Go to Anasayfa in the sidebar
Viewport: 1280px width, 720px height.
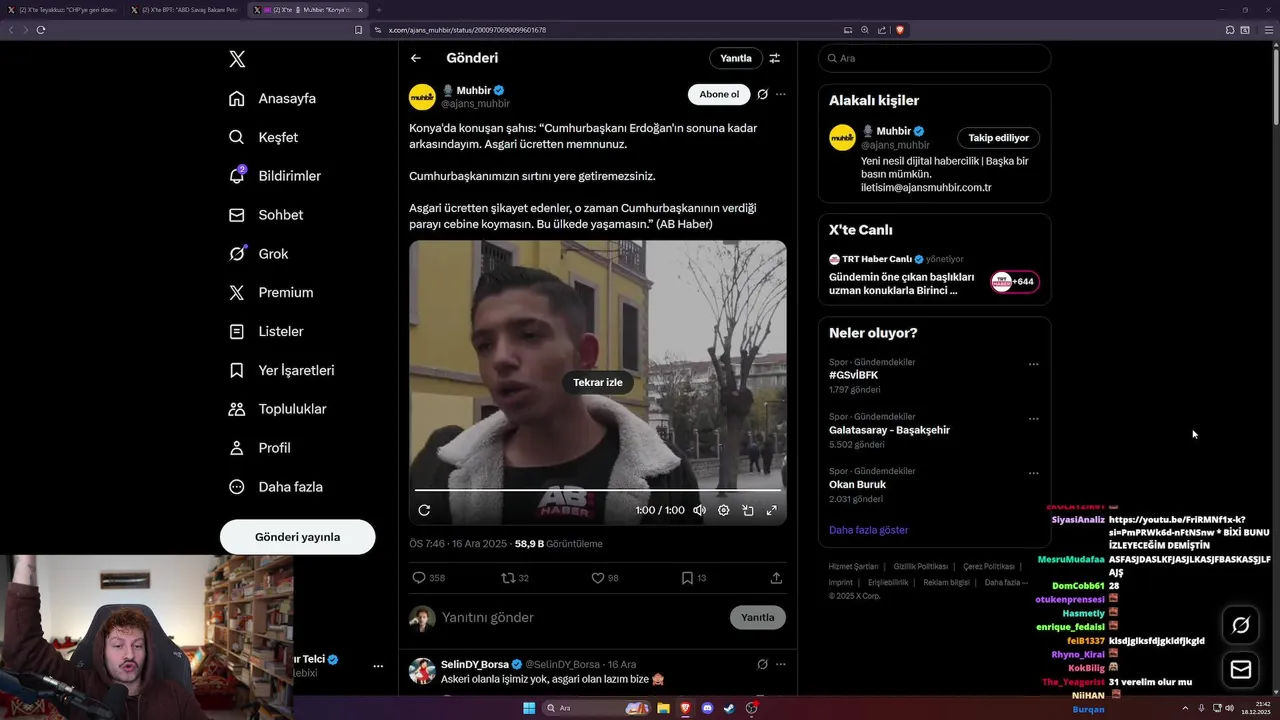pos(273,98)
